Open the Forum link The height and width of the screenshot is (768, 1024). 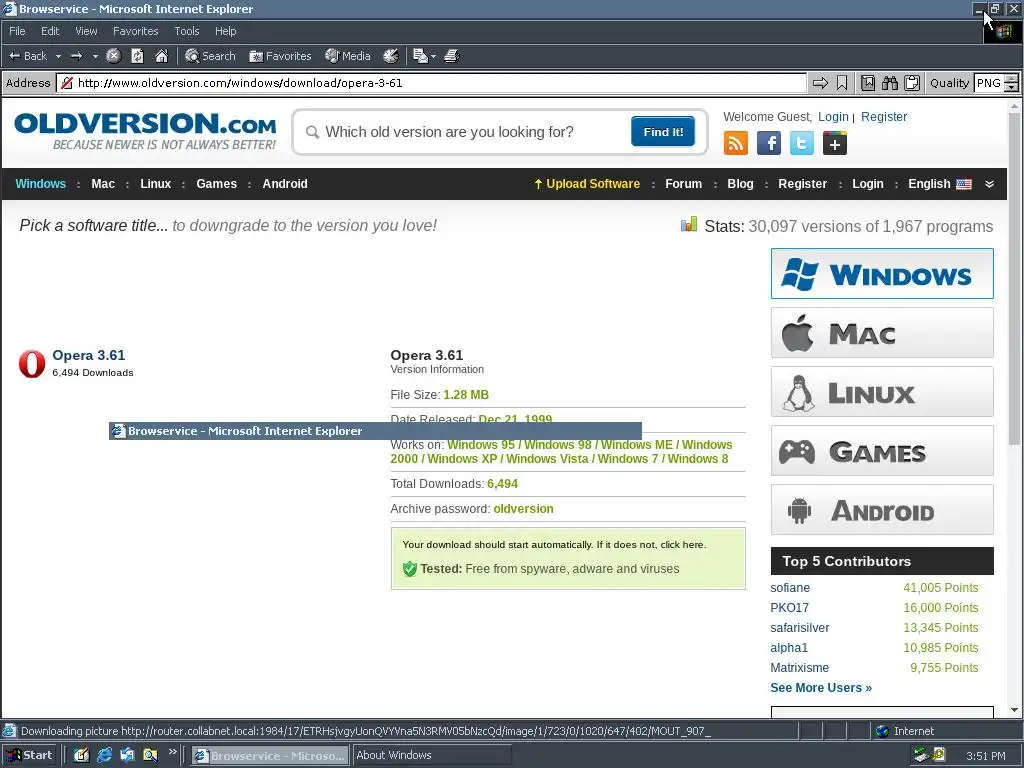(x=683, y=184)
